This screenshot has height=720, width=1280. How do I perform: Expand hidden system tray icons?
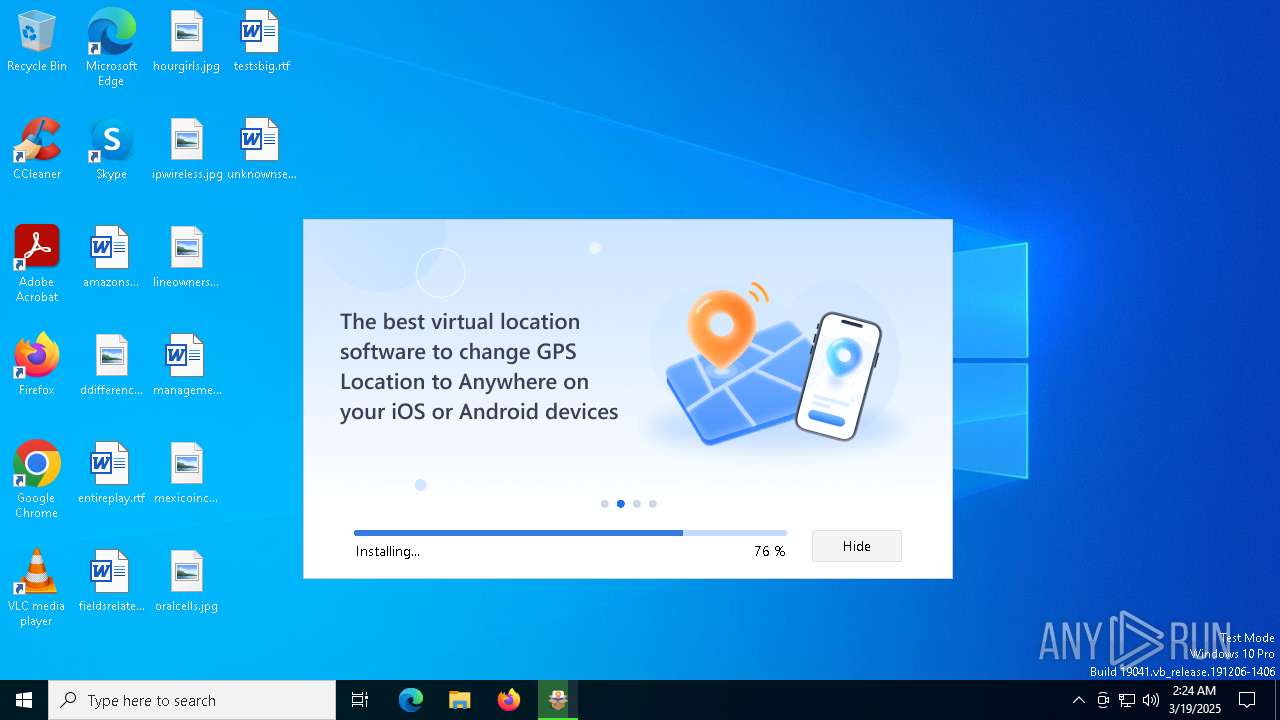pyautogui.click(x=1078, y=700)
